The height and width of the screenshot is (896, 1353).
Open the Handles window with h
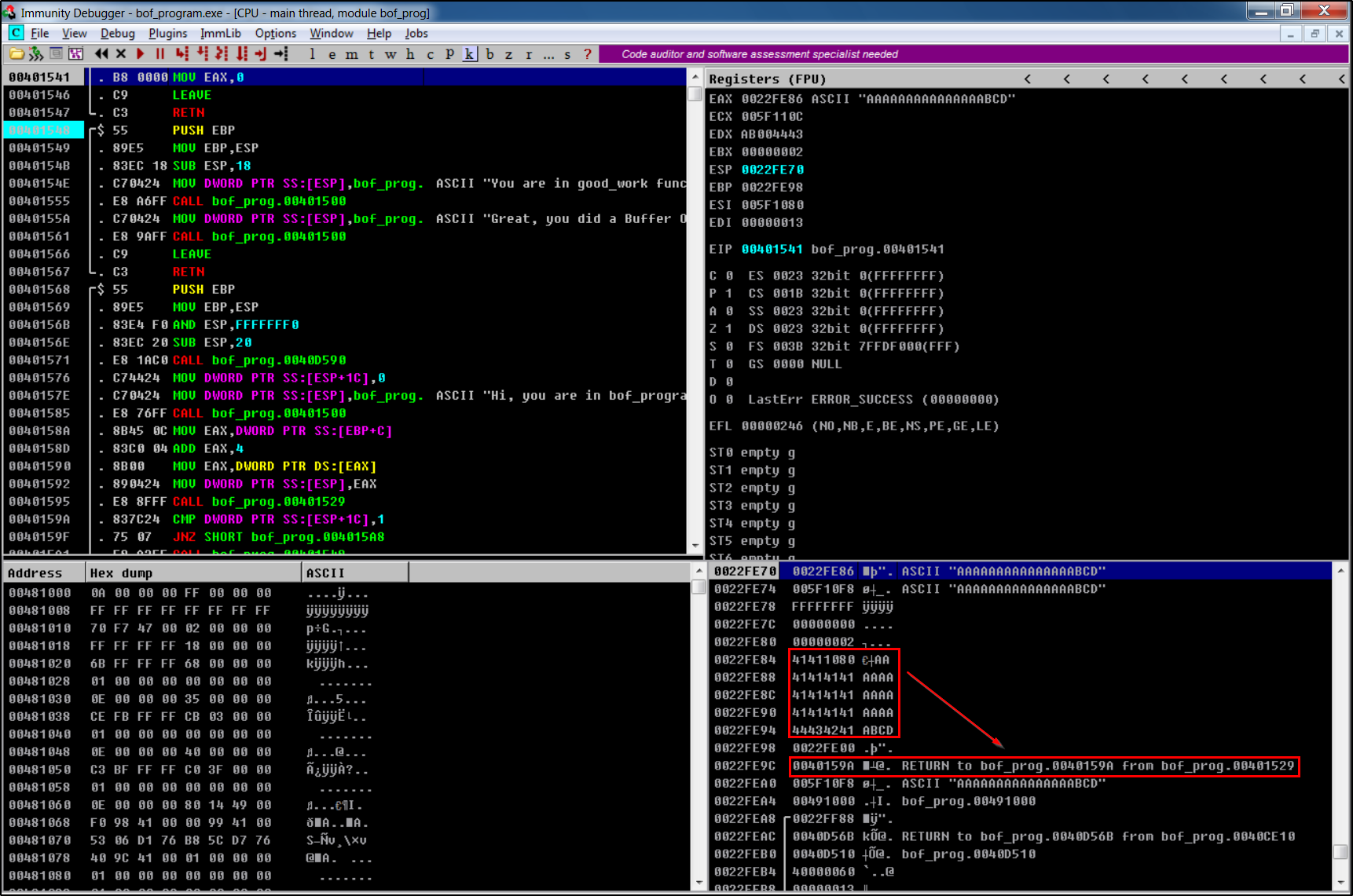tap(410, 54)
